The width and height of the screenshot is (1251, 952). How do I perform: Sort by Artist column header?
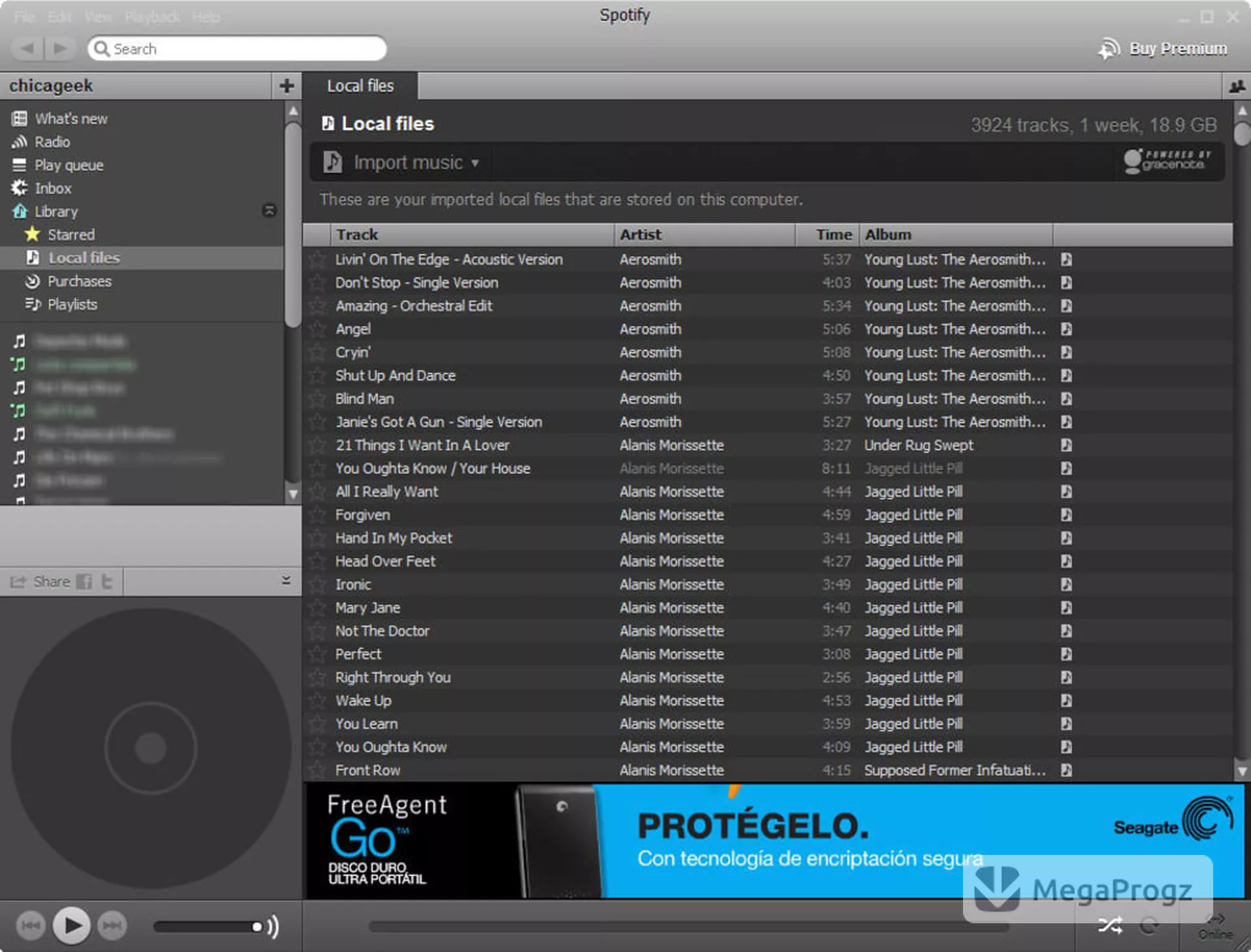coord(705,235)
